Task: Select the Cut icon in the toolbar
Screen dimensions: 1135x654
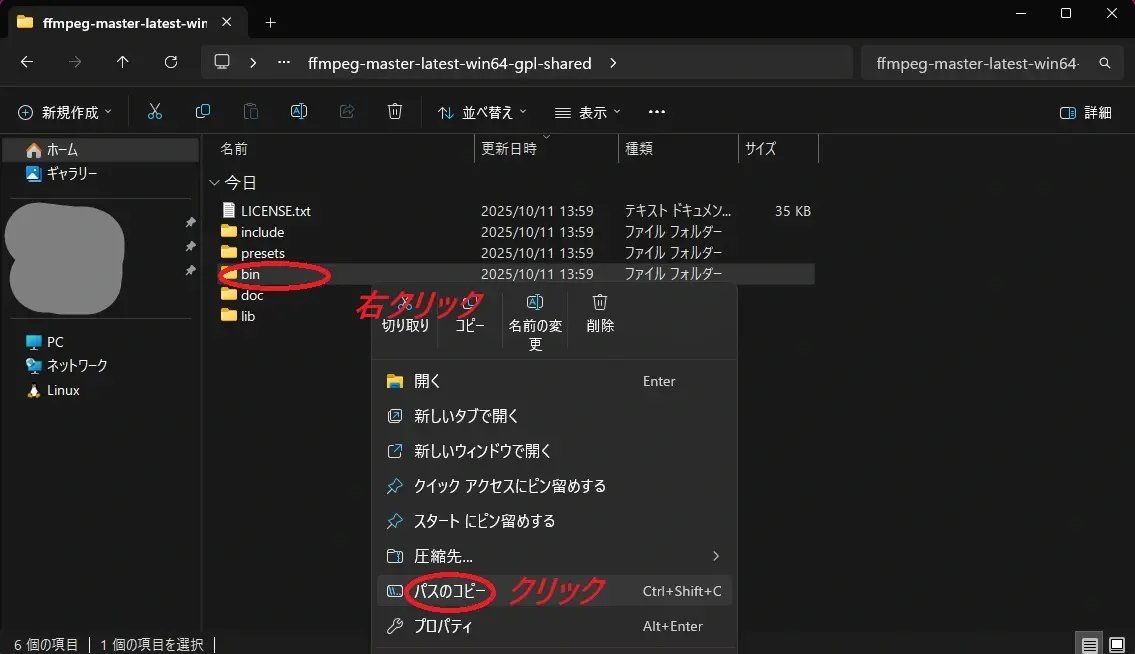Action: point(155,111)
